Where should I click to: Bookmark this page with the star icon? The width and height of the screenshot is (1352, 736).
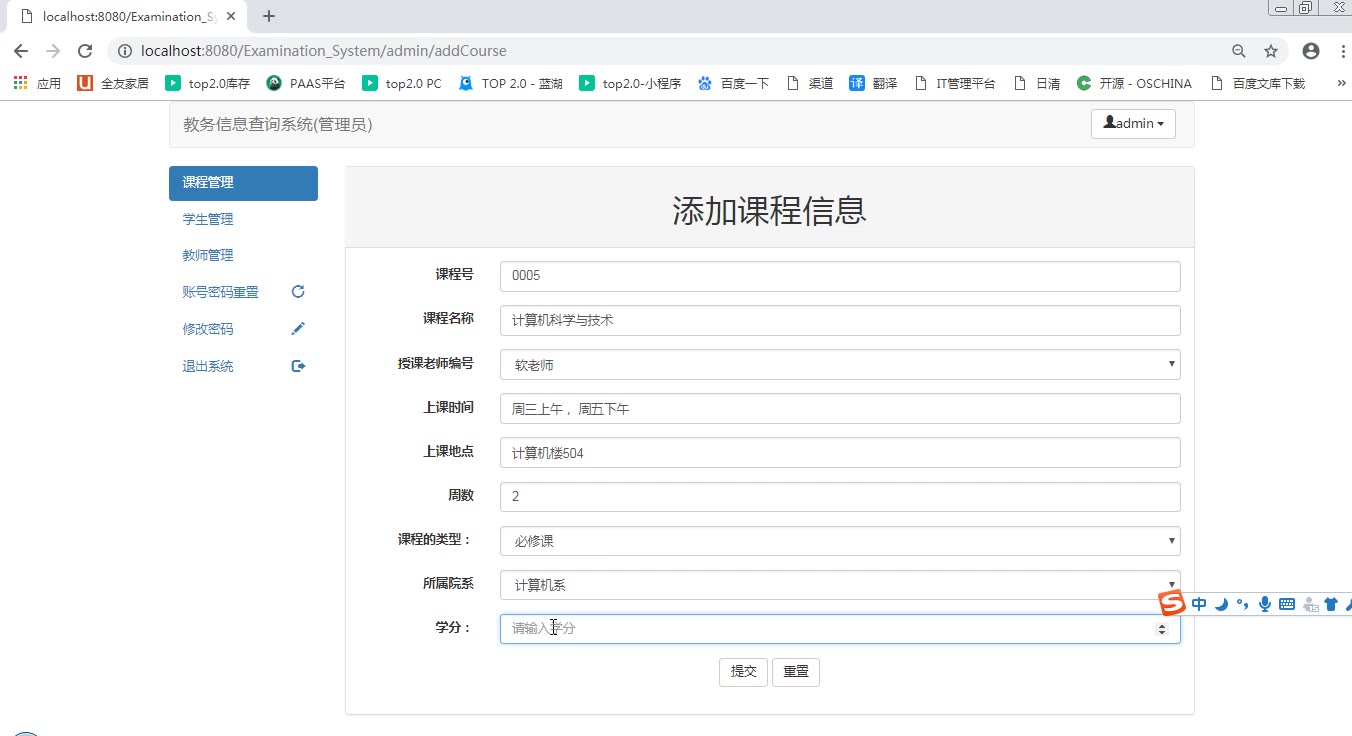tap(1271, 51)
